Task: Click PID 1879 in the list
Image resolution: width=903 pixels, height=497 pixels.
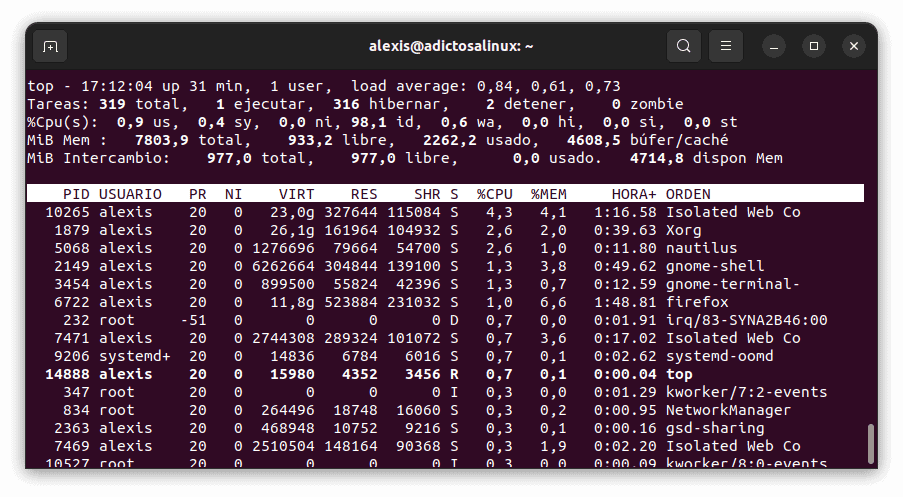Action: point(72,230)
